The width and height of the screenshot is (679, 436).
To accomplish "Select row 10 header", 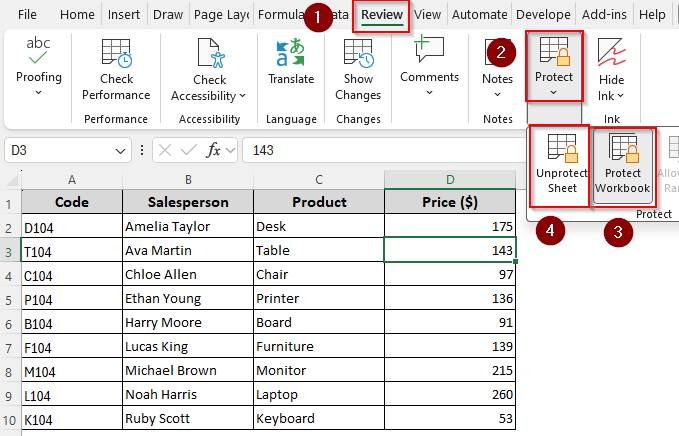I will [x=9, y=420].
